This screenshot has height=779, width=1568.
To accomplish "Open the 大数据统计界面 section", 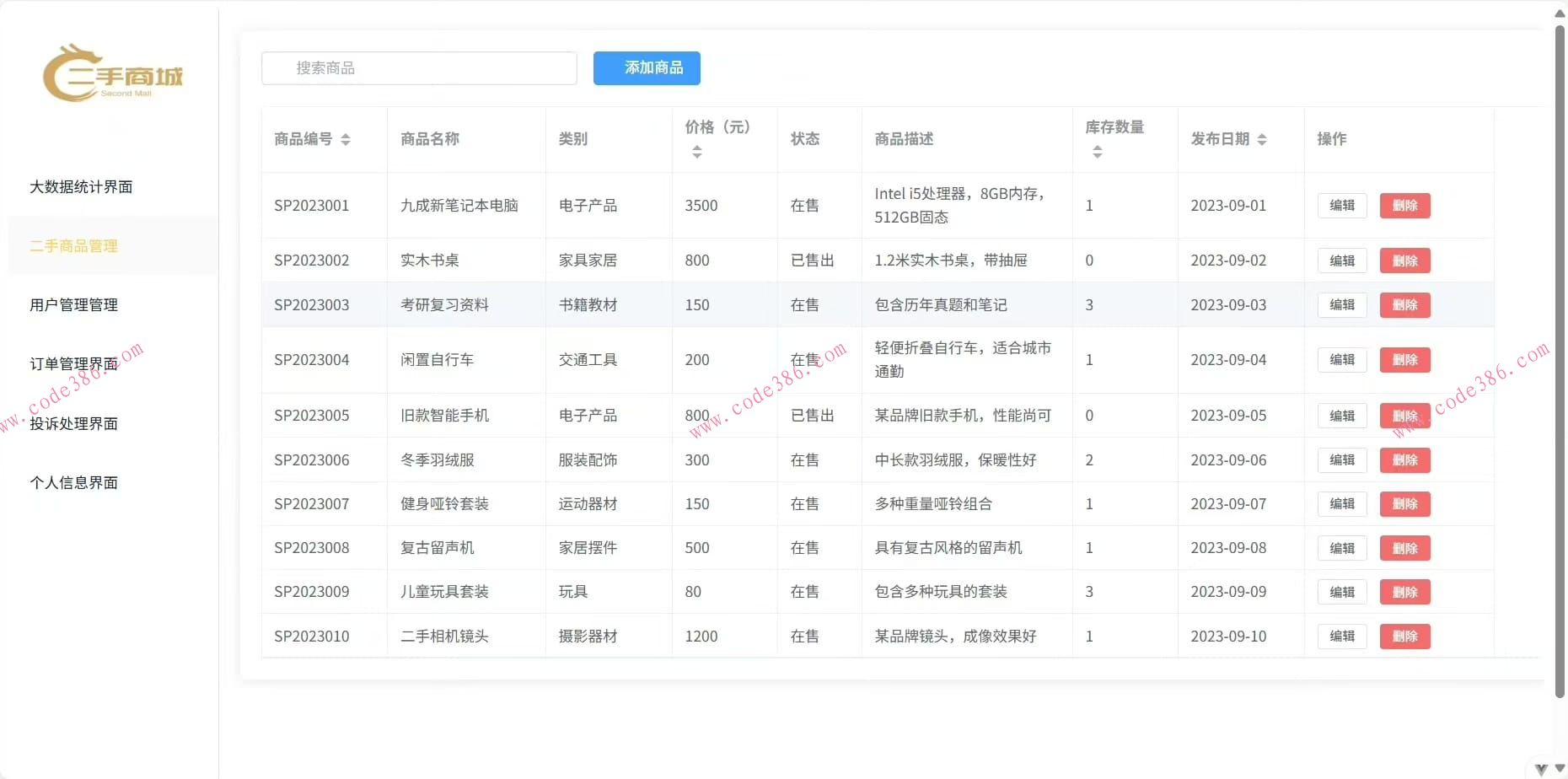I will (x=81, y=186).
